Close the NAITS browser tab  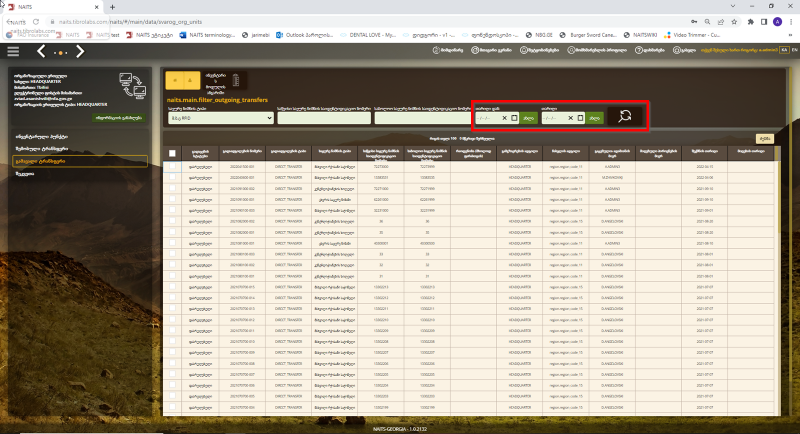click(x=96, y=7)
